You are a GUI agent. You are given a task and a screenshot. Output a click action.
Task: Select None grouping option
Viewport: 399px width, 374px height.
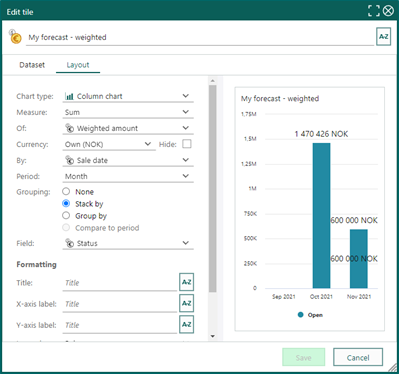point(66,191)
